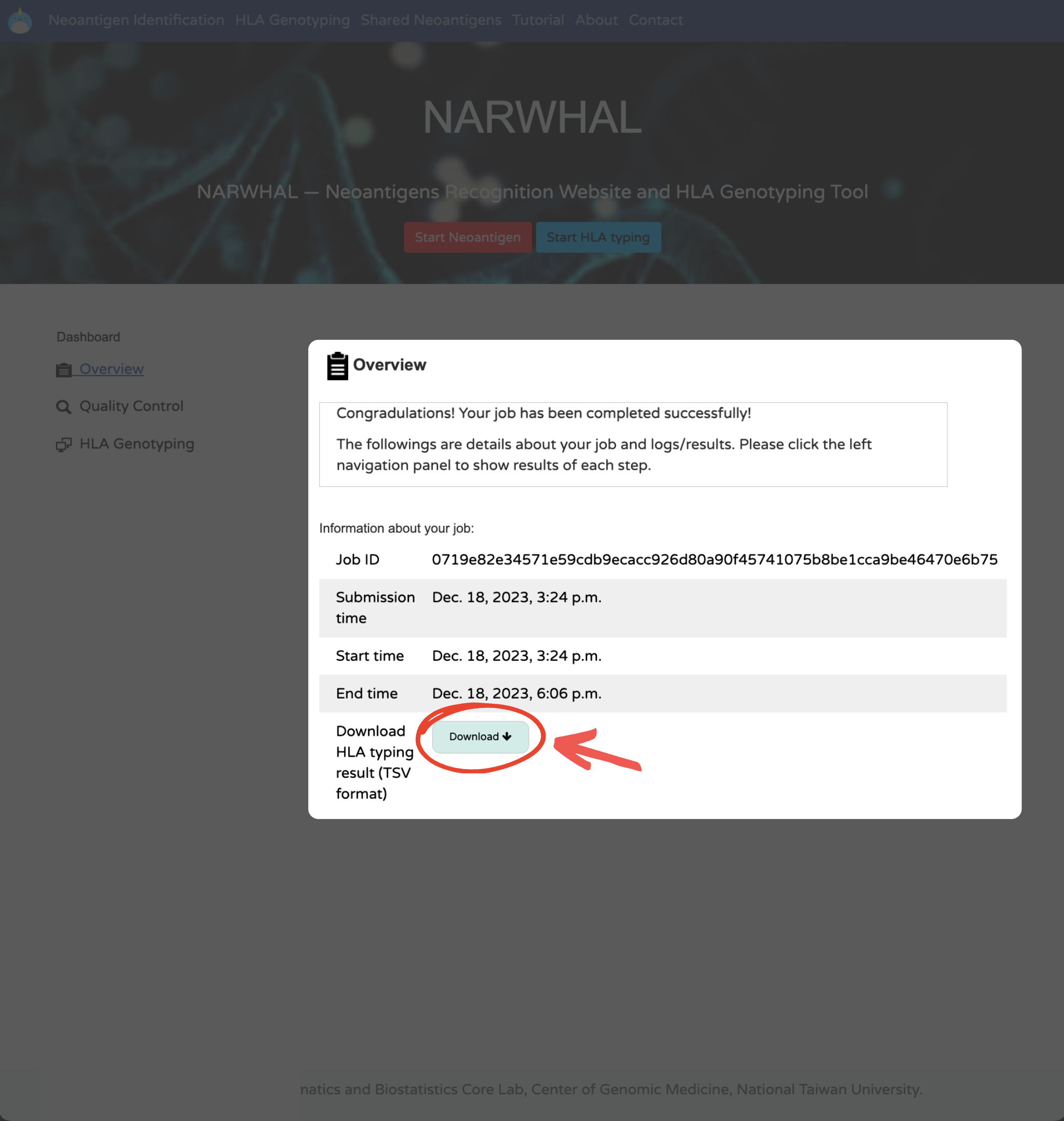
Task: Open the HLA Genotyping navbar item
Action: pos(293,20)
